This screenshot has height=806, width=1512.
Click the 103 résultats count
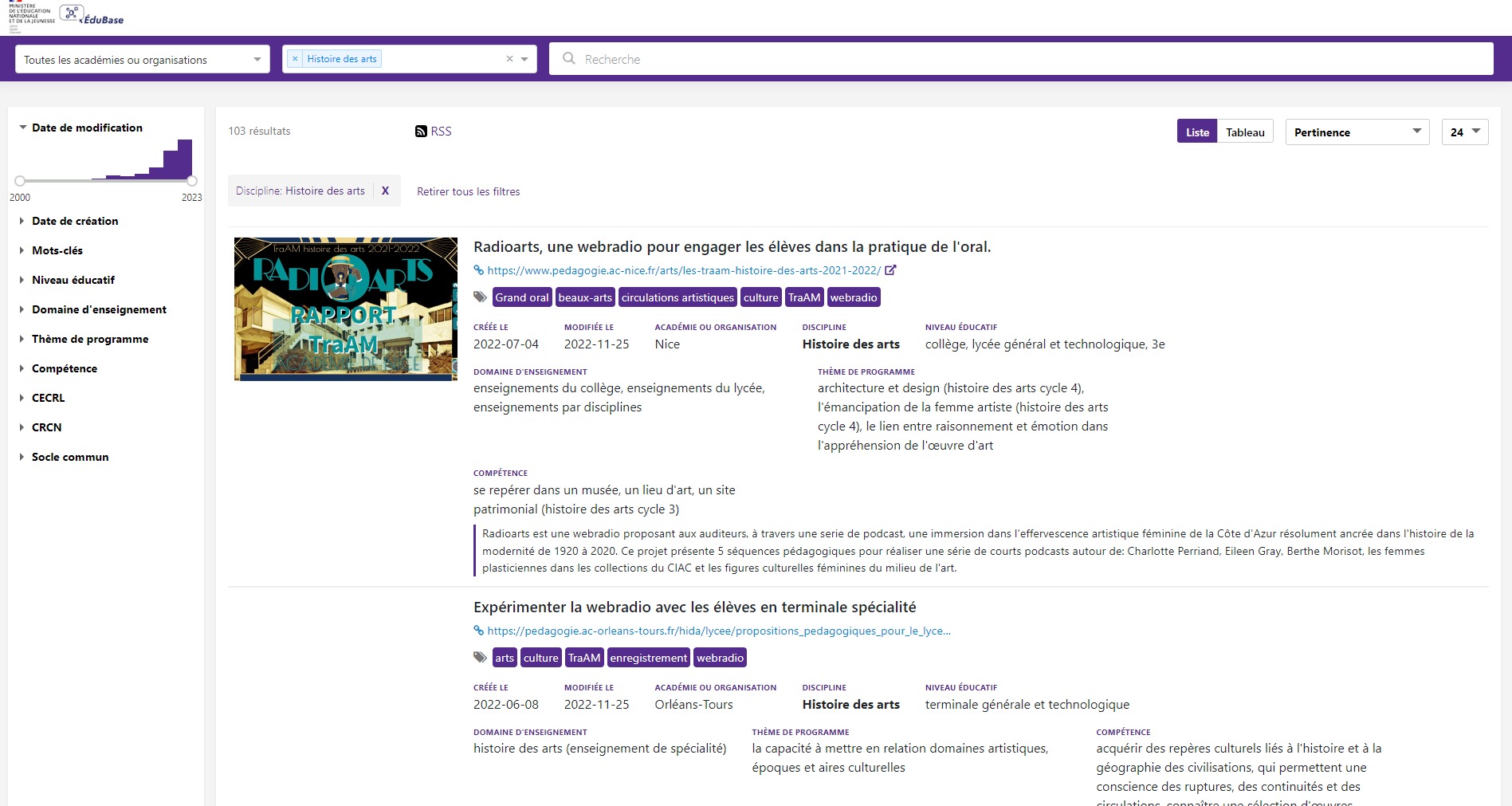259,132
